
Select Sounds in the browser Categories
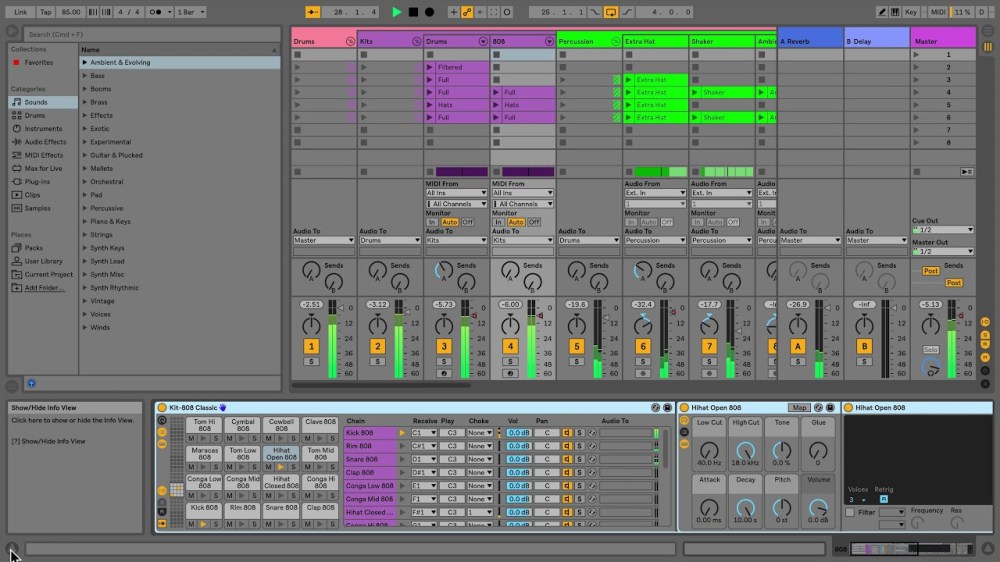coord(36,102)
